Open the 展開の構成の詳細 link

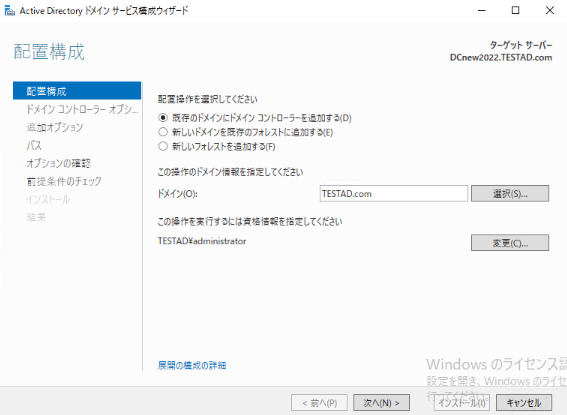pos(192,365)
